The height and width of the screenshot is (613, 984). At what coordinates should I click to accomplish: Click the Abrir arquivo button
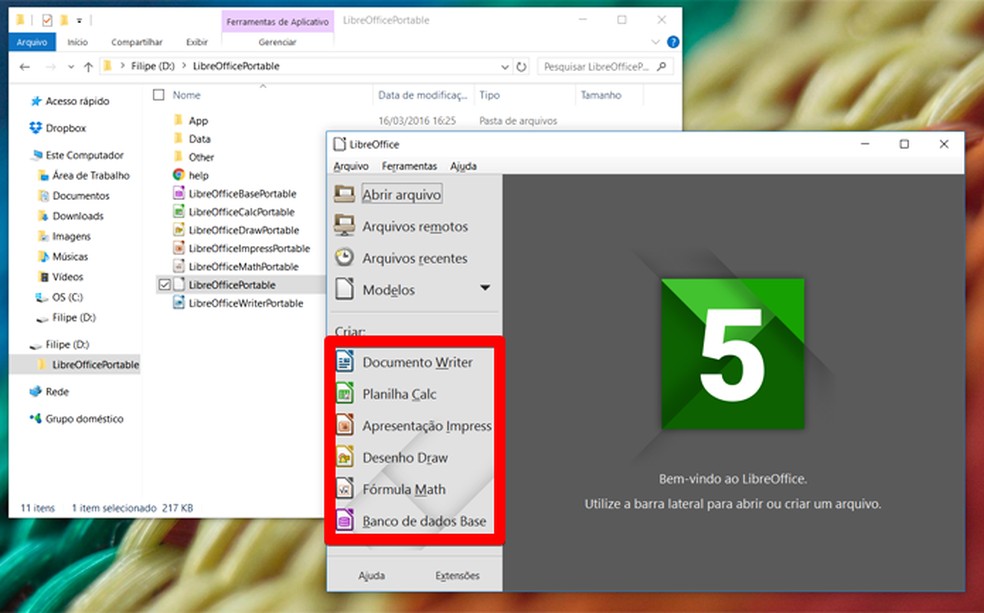402,195
